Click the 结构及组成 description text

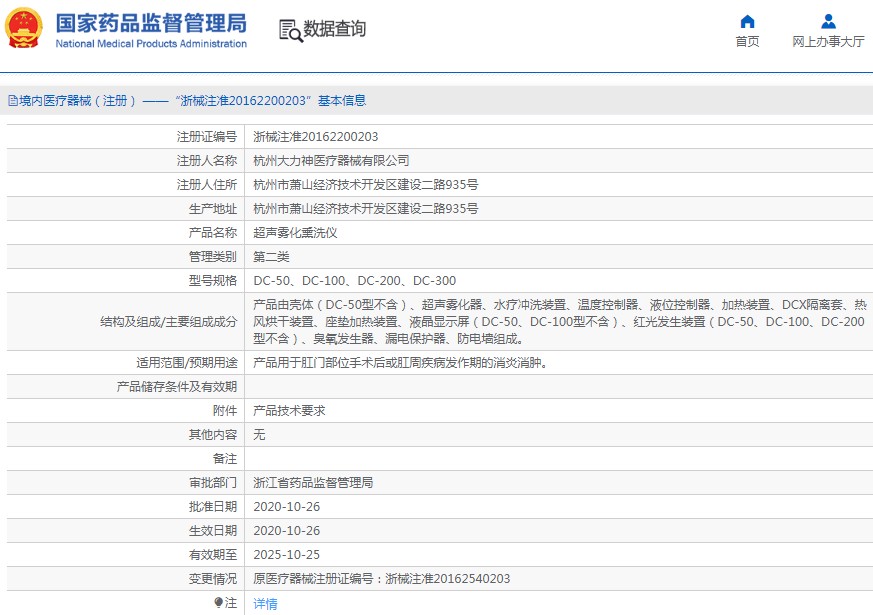coord(560,322)
